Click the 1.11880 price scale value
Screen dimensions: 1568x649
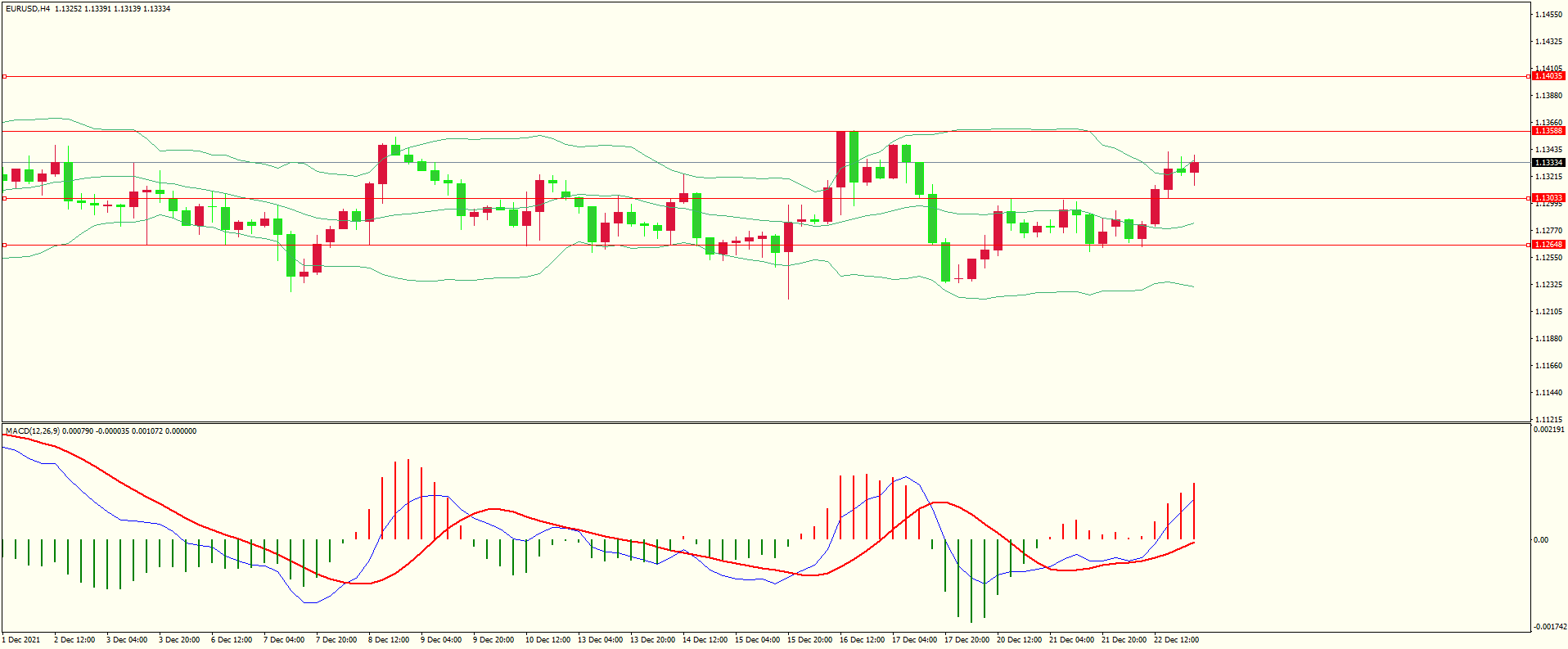pos(1549,339)
